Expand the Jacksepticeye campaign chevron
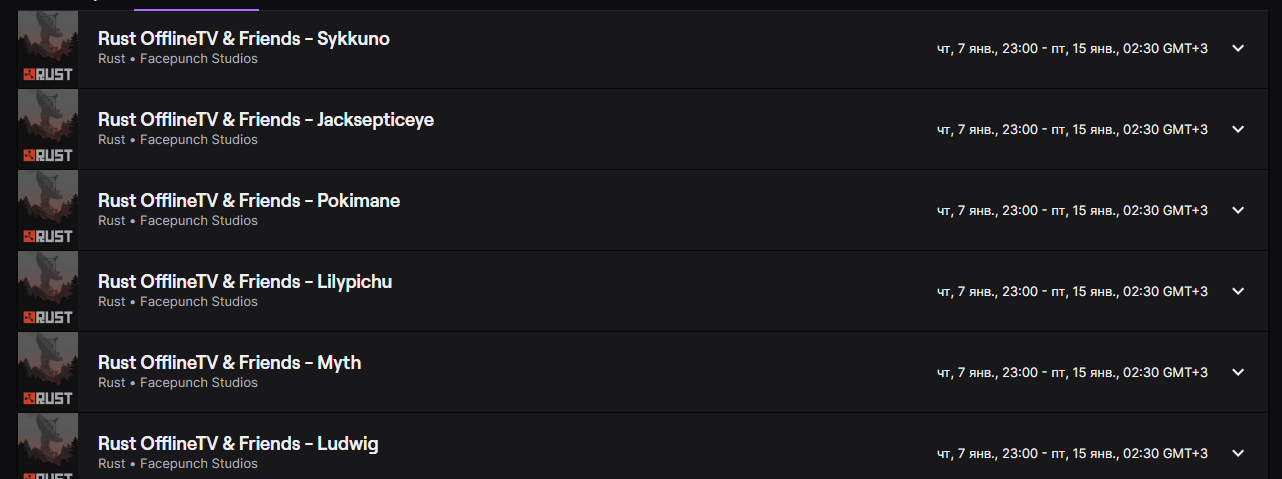This screenshot has height=479, width=1282. [1238, 129]
